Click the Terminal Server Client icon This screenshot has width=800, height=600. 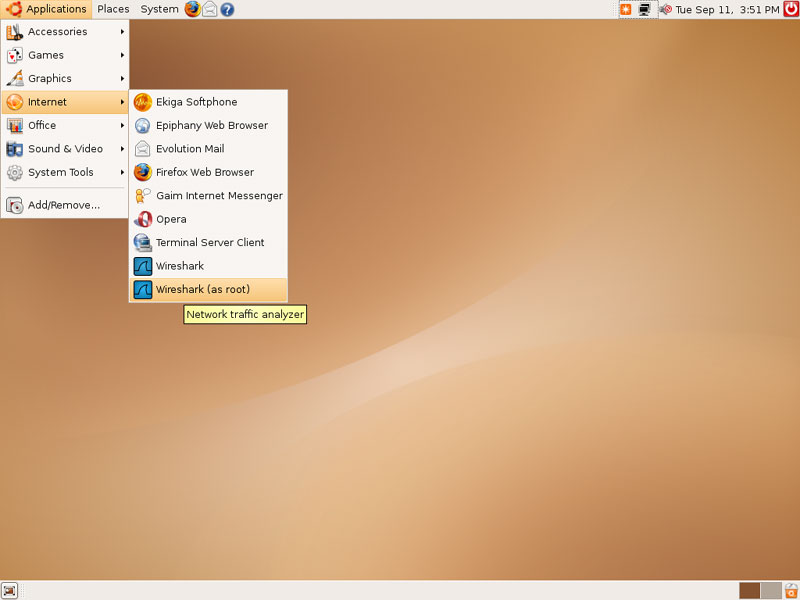pyautogui.click(x=142, y=243)
